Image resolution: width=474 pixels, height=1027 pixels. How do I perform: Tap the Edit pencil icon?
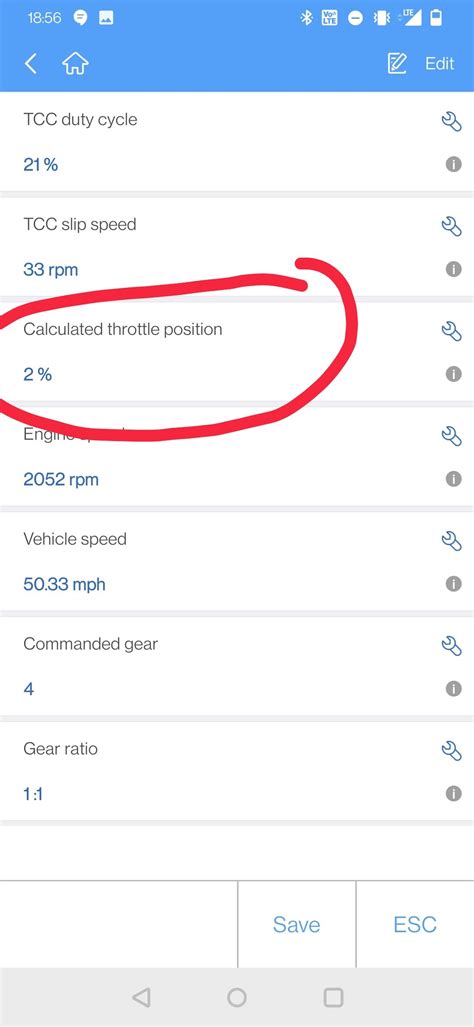click(x=397, y=64)
